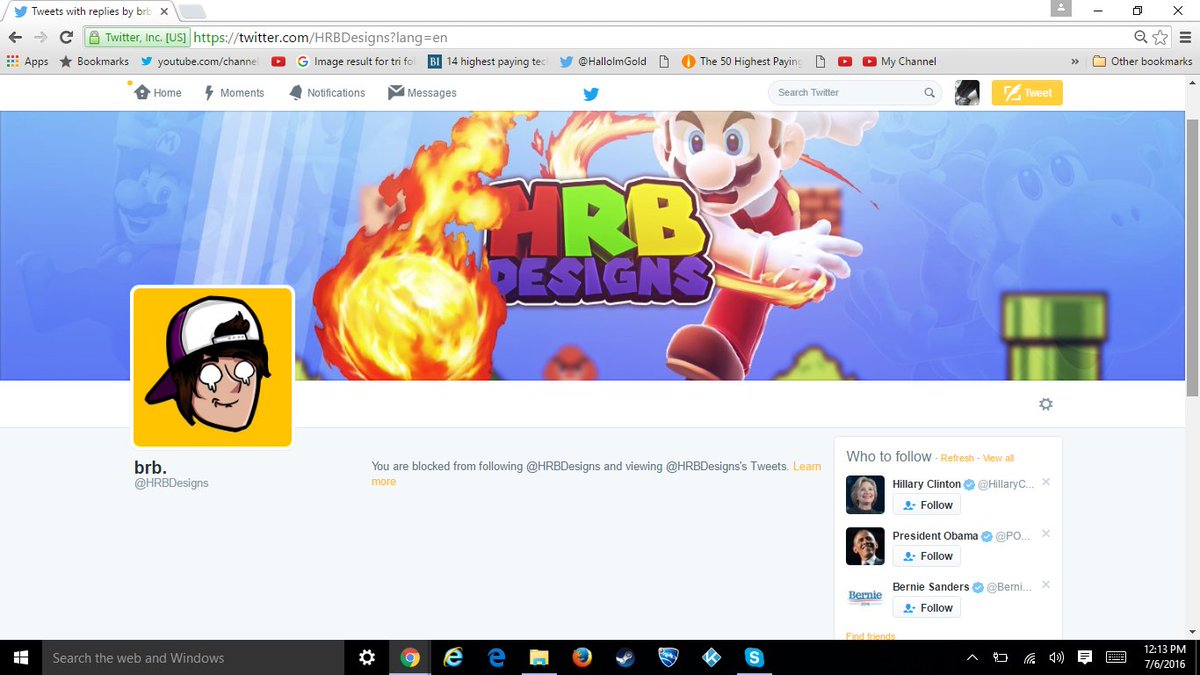Open the My Channel bookmark
Image resolution: width=1200 pixels, height=675 pixels.
(x=899, y=61)
